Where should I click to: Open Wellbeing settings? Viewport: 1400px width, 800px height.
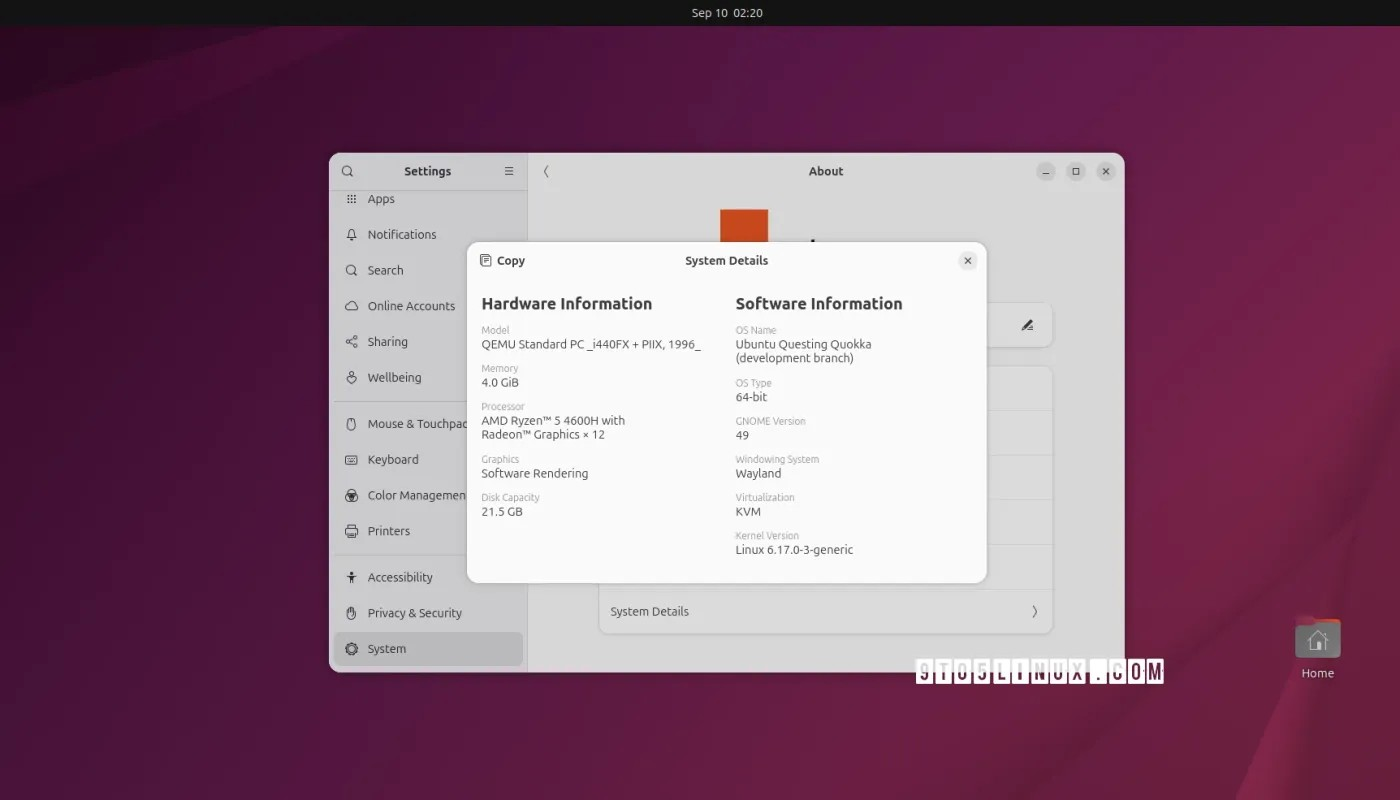point(394,377)
